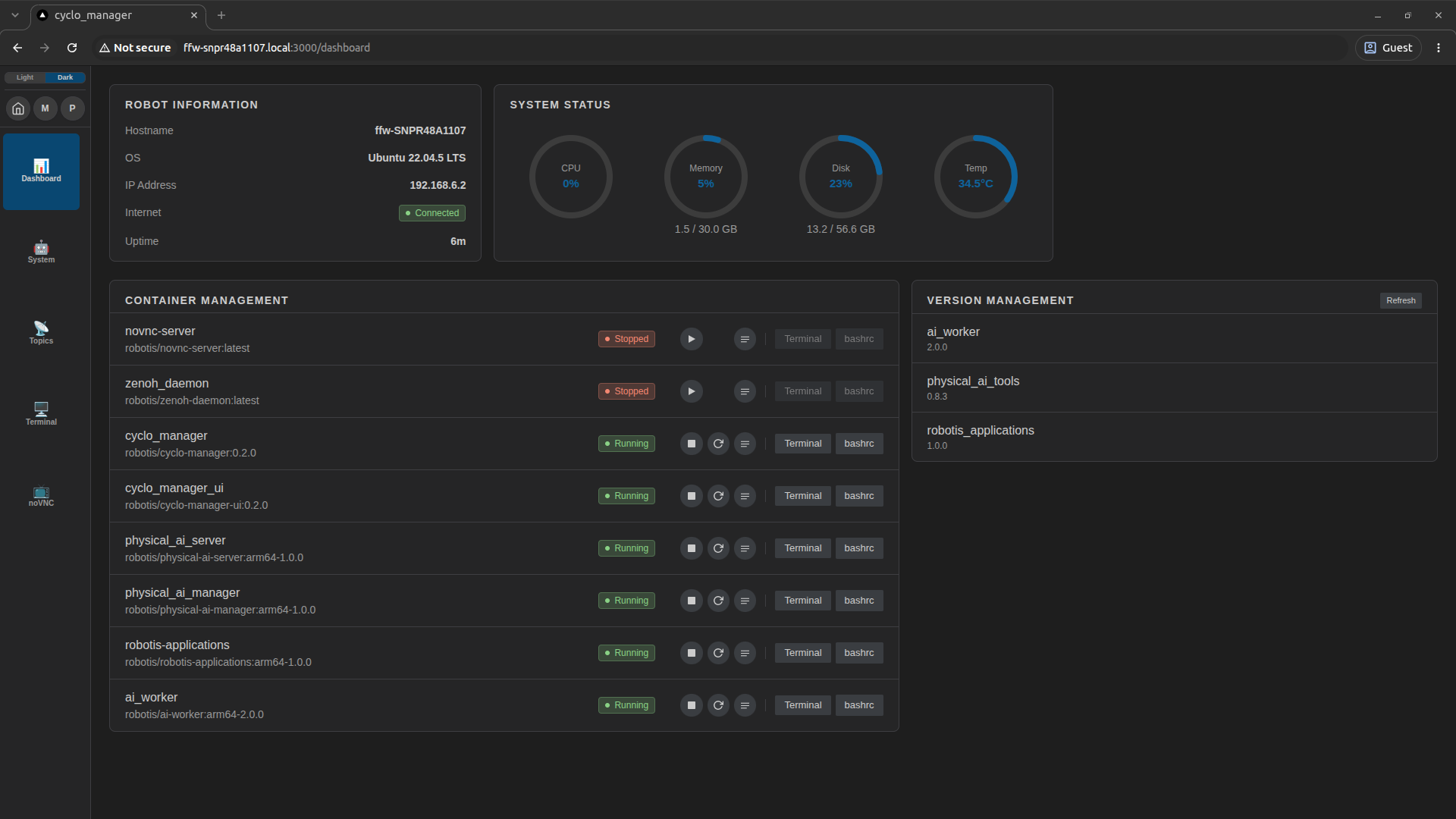This screenshot has height=819, width=1456.
Task: Open Terminal for cyclo_manager container
Action: [802, 444]
